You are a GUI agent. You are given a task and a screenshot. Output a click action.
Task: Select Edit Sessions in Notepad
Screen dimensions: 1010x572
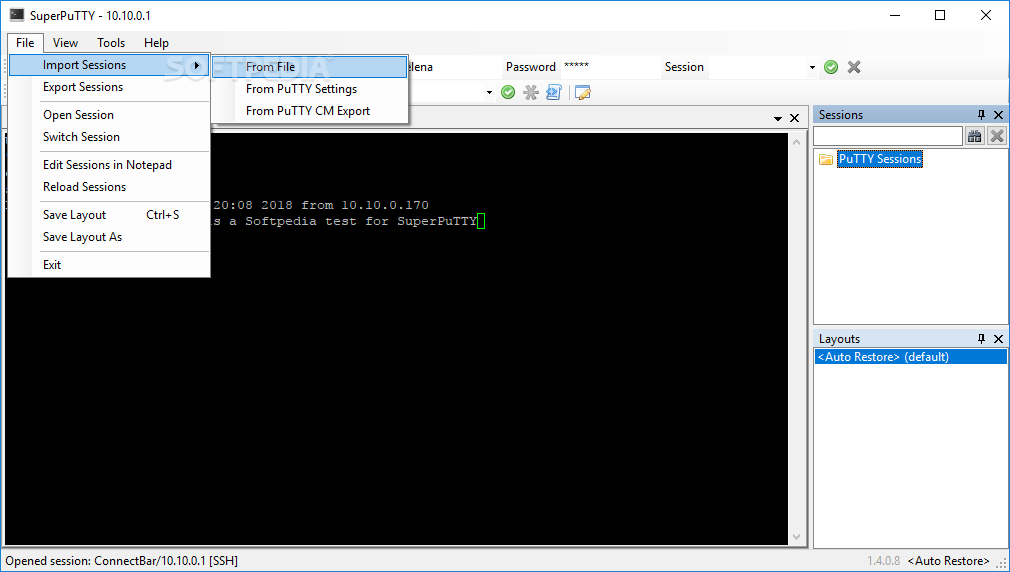110,165
